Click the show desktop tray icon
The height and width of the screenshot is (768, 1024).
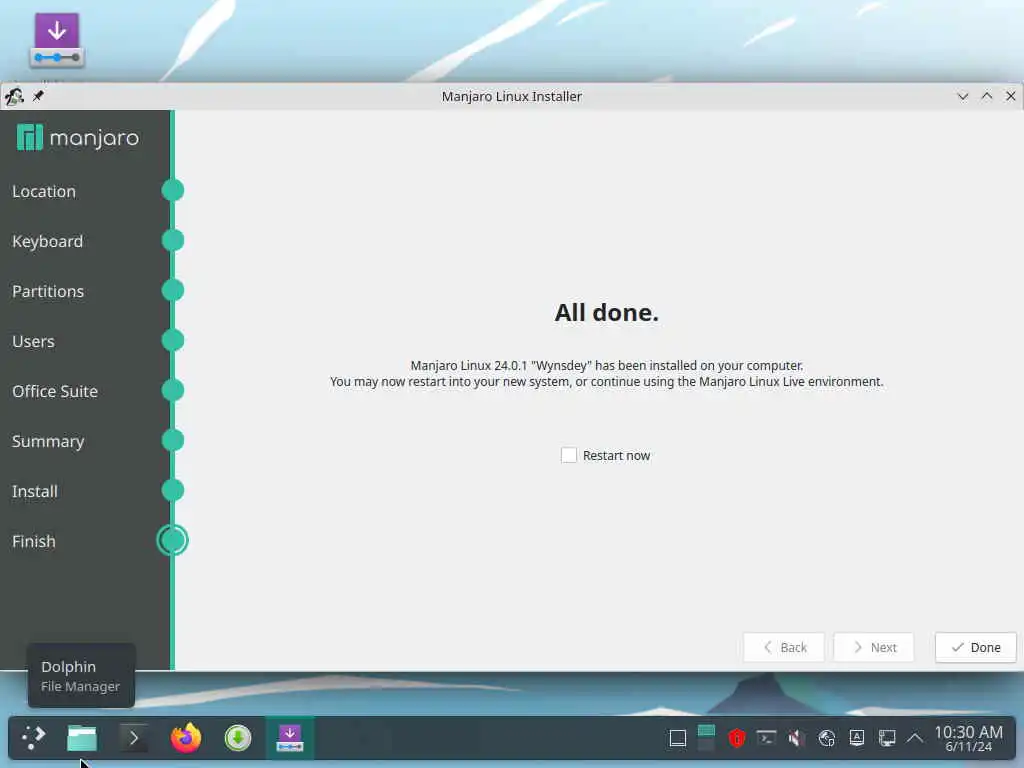click(678, 739)
